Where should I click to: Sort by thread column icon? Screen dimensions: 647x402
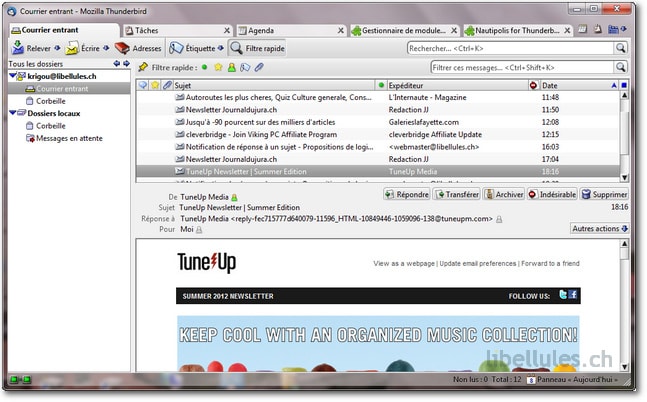click(143, 85)
